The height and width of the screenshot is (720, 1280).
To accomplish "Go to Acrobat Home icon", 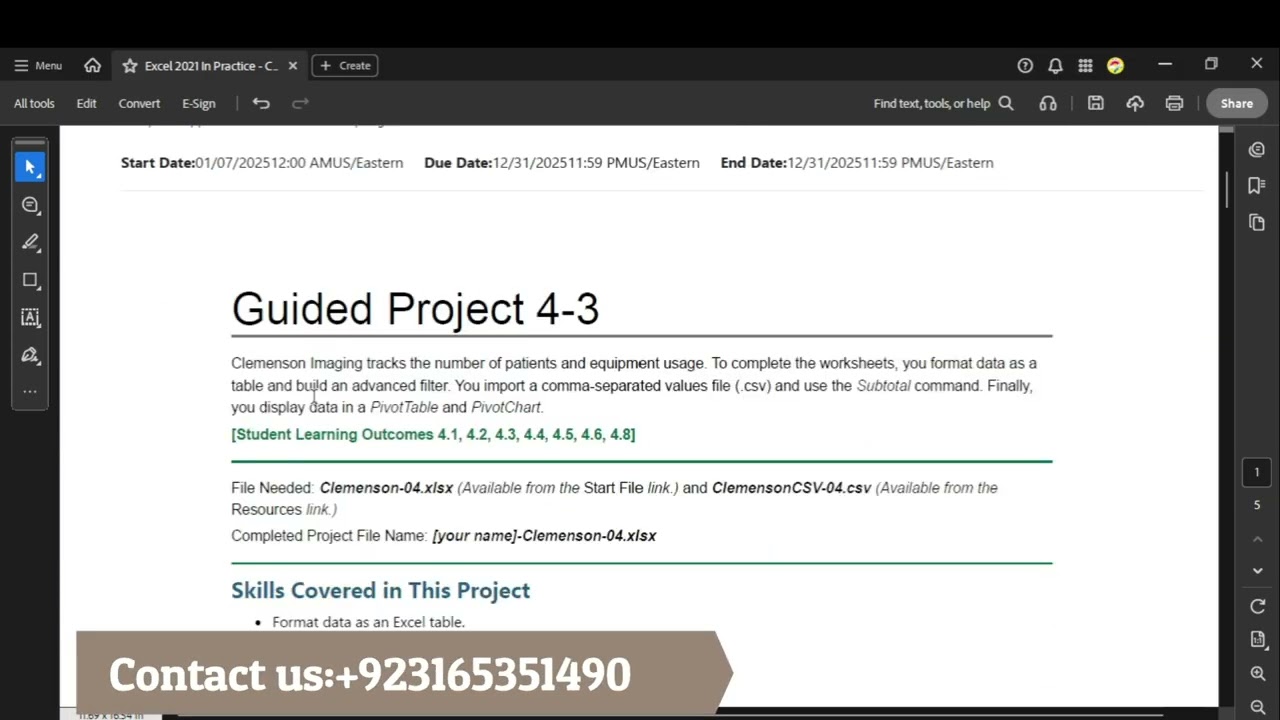I will point(93,65).
